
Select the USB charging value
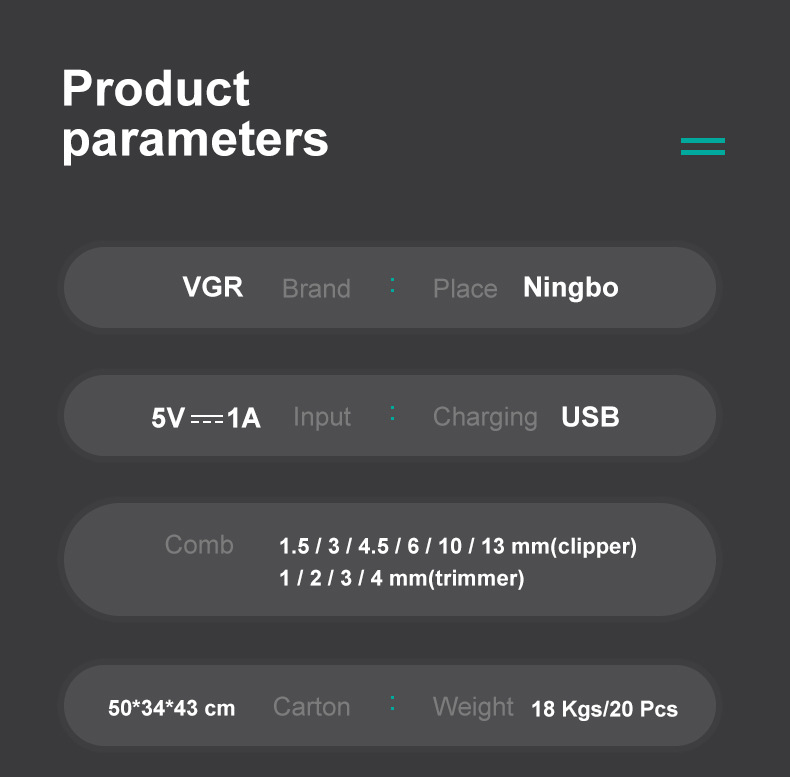pyautogui.click(x=590, y=417)
